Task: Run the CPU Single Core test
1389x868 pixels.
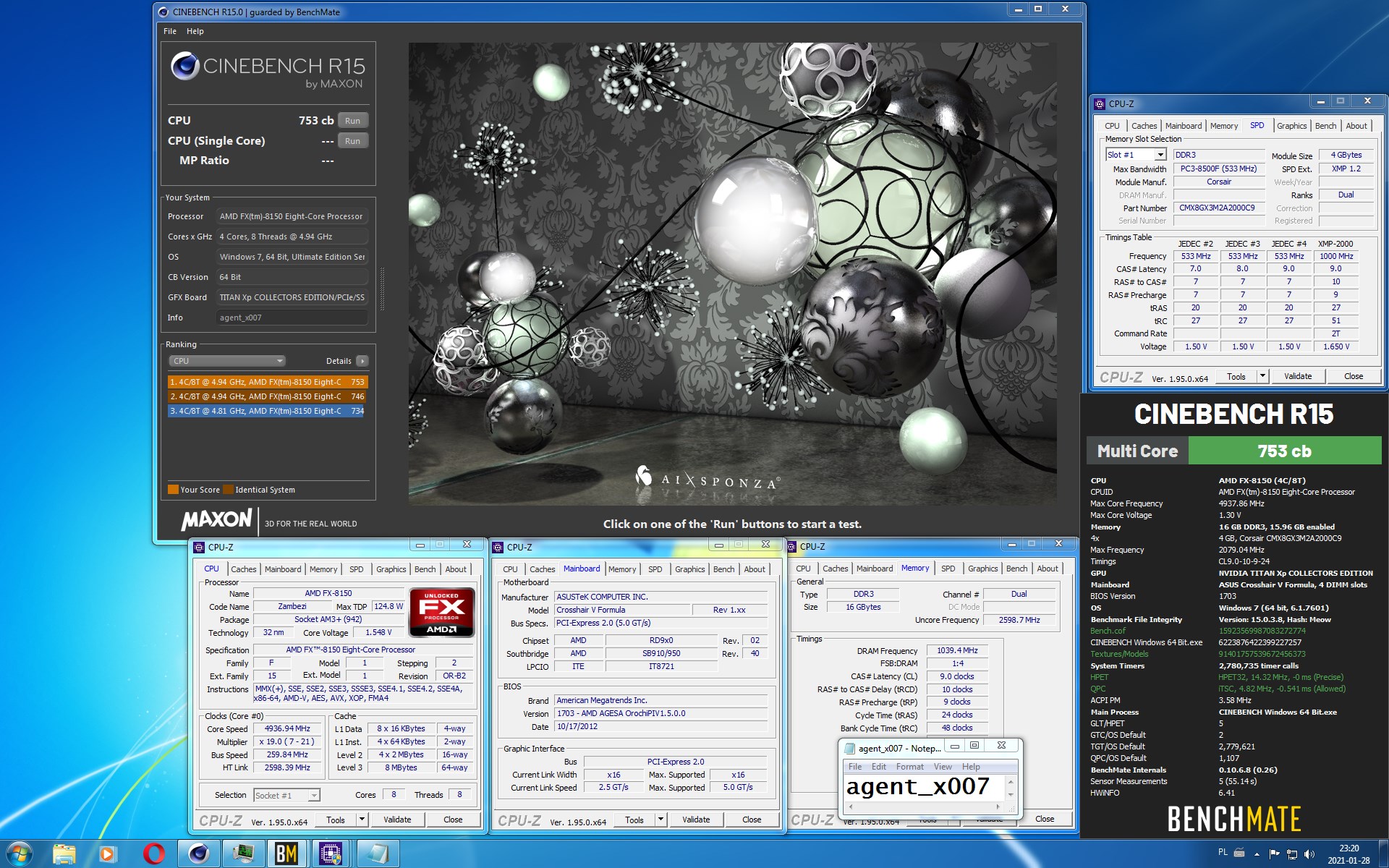Action: click(x=352, y=141)
